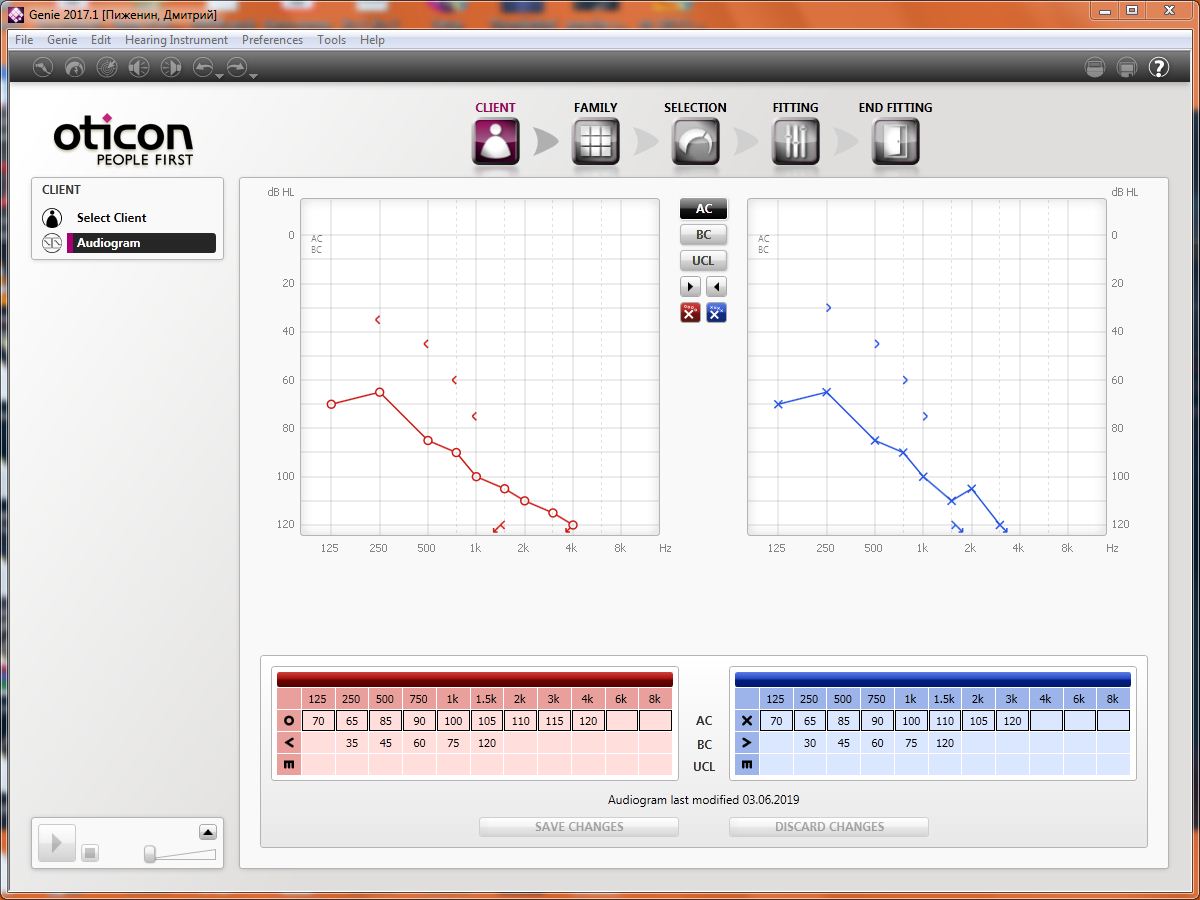Click right ear BC 1.5k value 120
This screenshot has height=900, width=1200.
(487, 743)
